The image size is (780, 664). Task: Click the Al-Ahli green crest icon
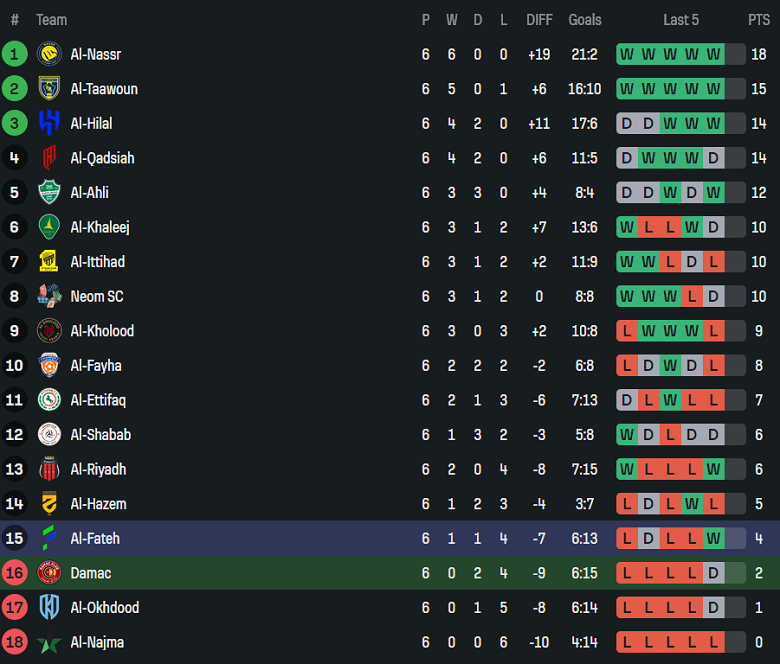point(49,192)
